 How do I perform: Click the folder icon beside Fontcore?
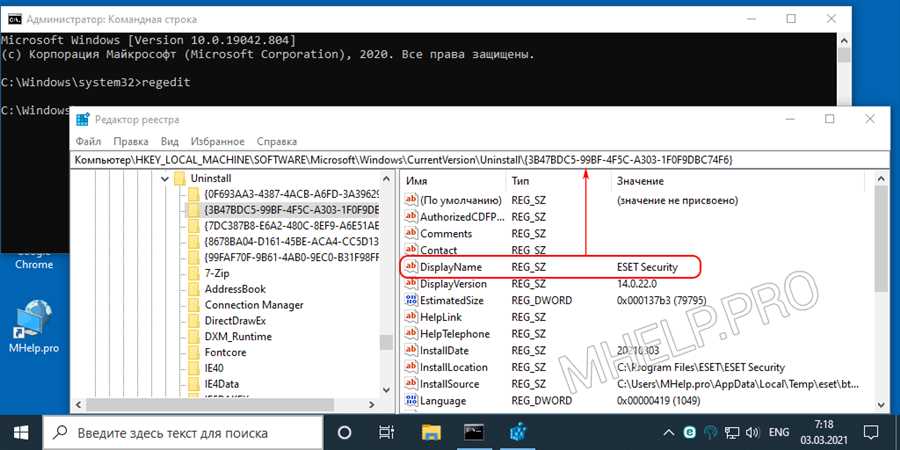[194, 352]
